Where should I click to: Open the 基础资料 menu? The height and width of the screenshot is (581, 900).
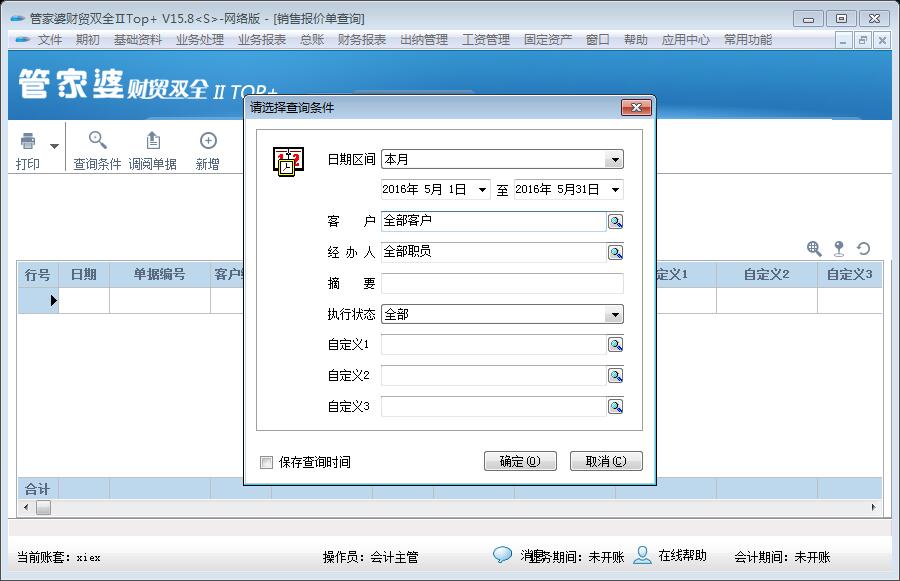pos(138,40)
